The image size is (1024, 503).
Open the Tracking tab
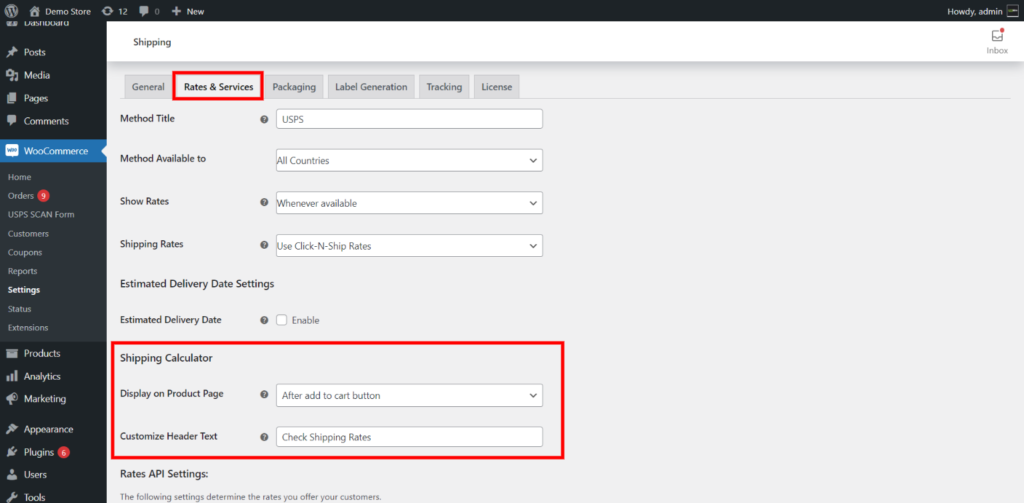pyautogui.click(x=444, y=87)
